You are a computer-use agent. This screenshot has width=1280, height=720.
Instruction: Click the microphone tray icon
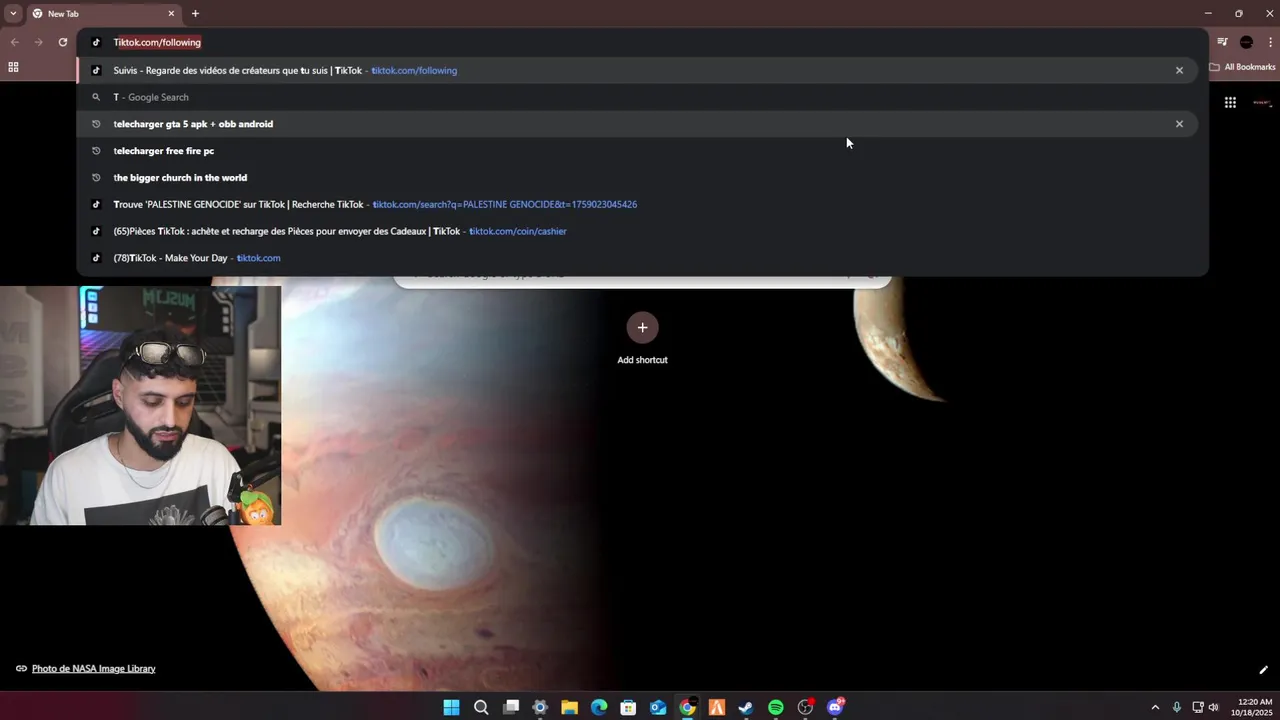pyautogui.click(x=1176, y=707)
